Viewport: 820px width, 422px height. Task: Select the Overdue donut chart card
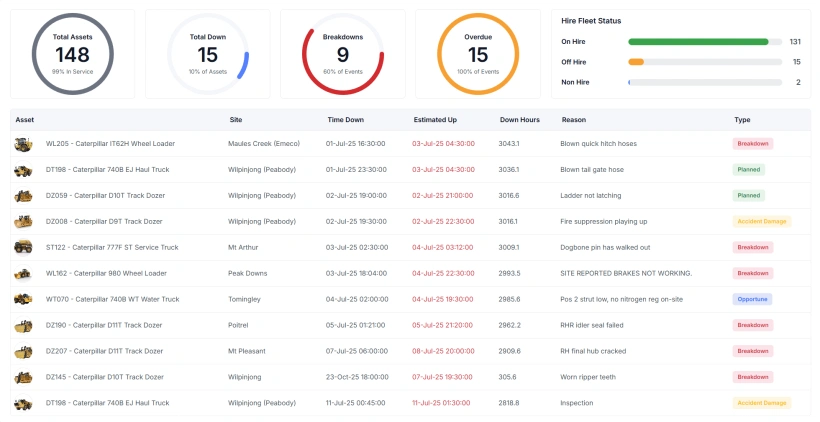coord(477,54)
